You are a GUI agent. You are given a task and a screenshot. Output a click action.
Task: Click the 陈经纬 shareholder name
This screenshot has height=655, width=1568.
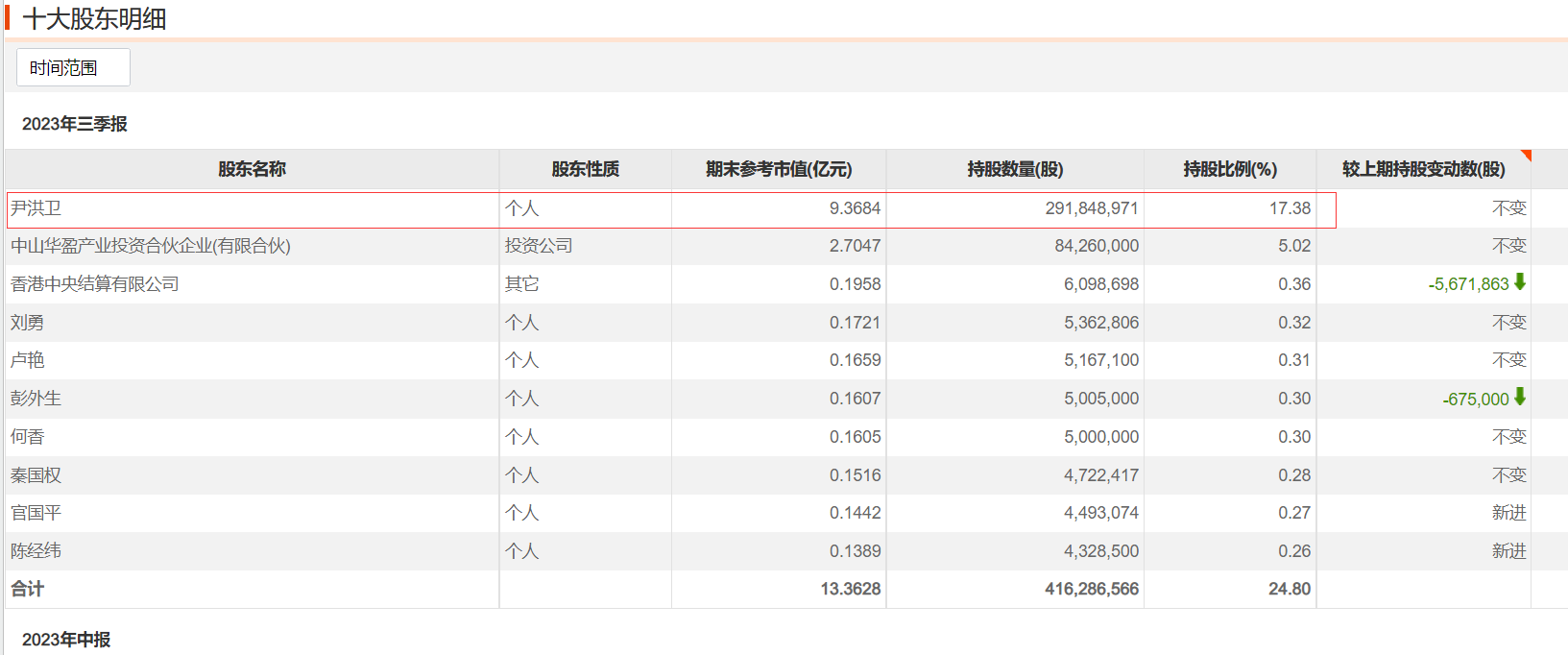pos(36,551)
